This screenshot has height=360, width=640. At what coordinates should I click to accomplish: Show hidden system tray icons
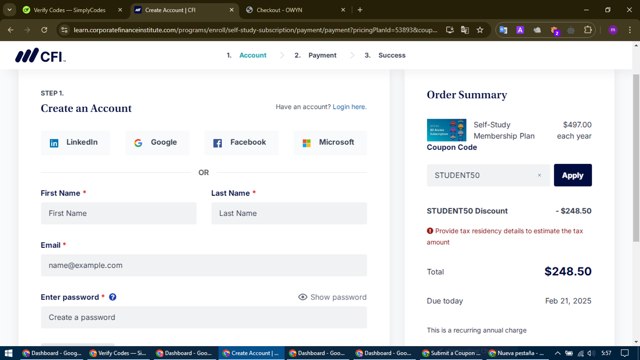click(x=558, y=353)
